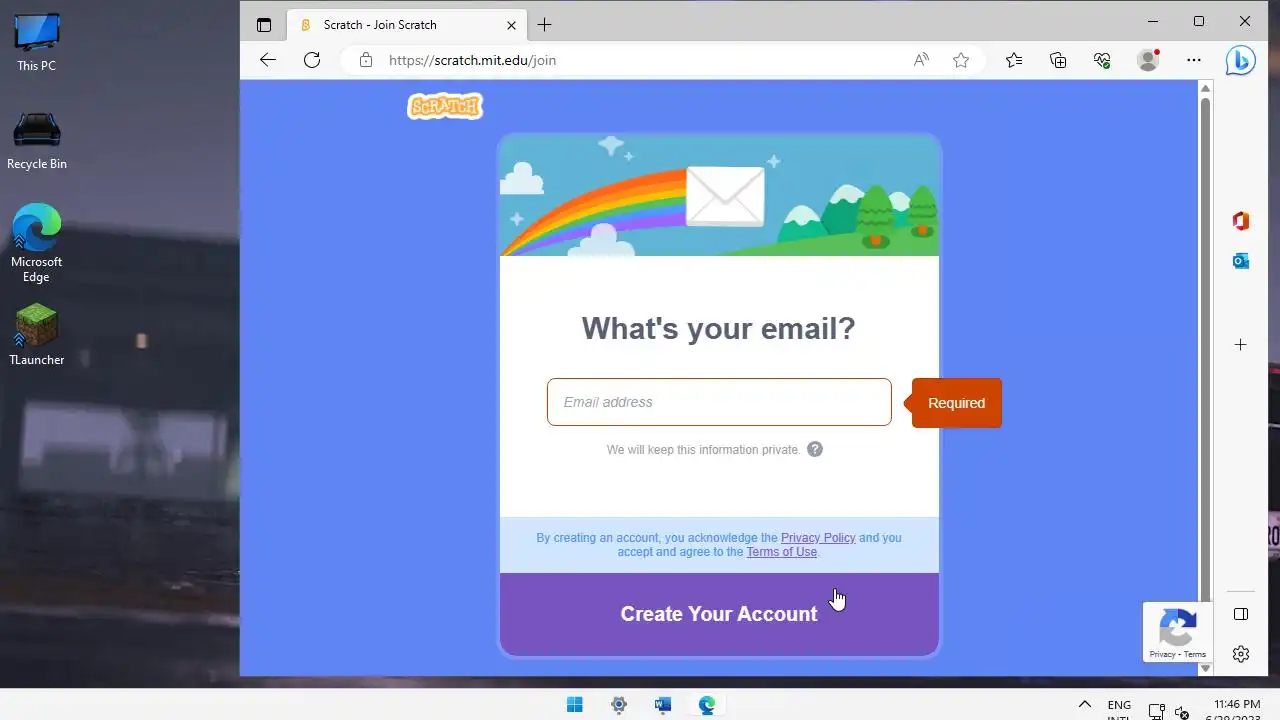Click the Scratch logo on the page

pos(445,106)
